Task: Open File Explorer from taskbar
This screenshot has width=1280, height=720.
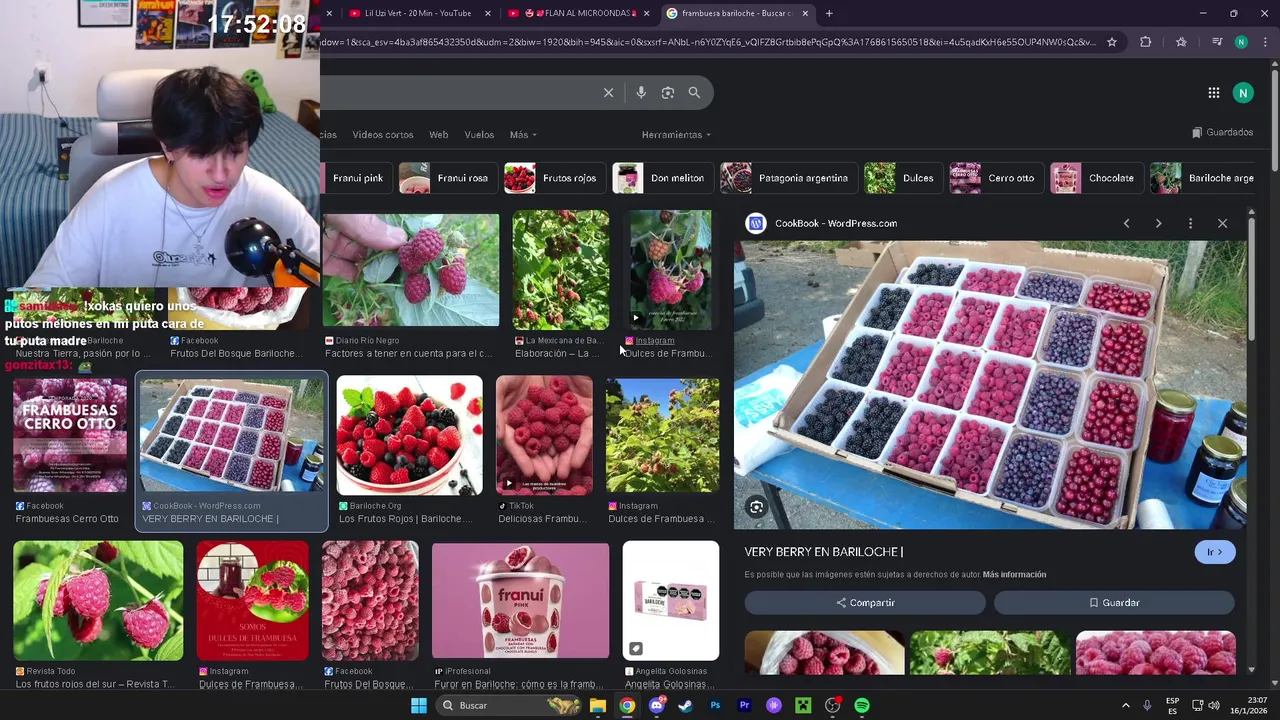Action: [597, 705]
